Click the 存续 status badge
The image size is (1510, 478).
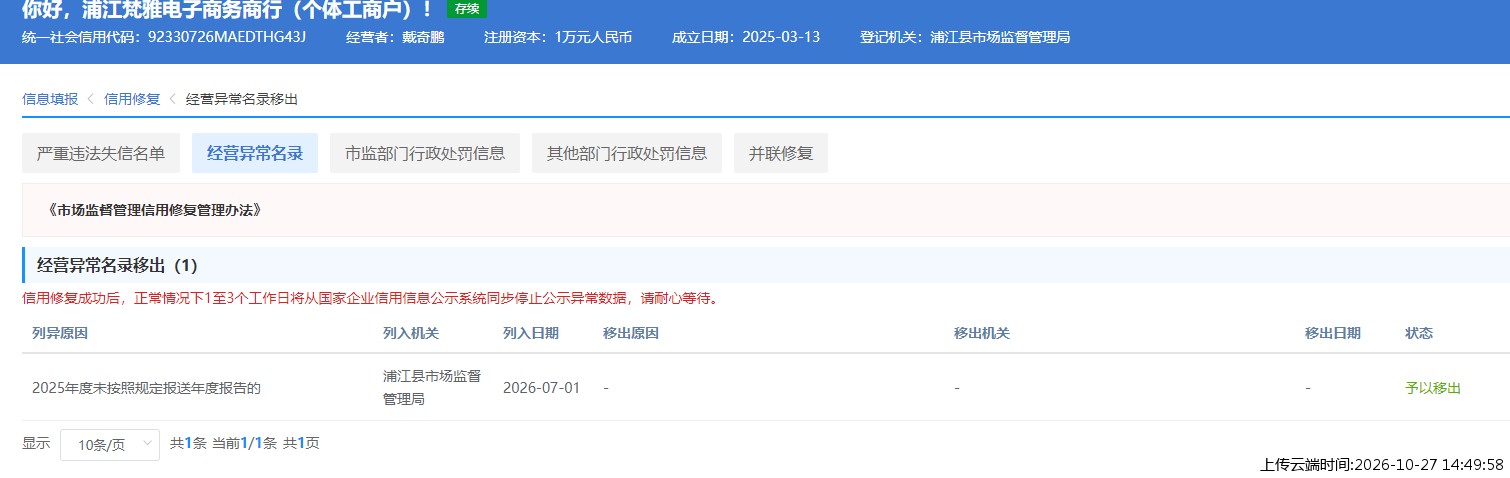pos(467,9)
